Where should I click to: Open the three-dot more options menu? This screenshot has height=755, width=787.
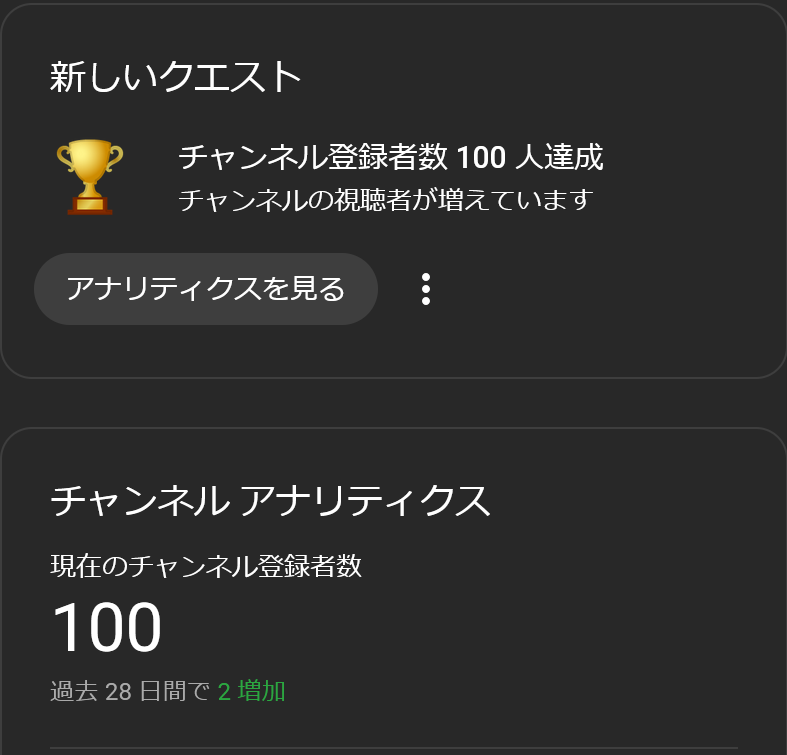tap(426, 289)
